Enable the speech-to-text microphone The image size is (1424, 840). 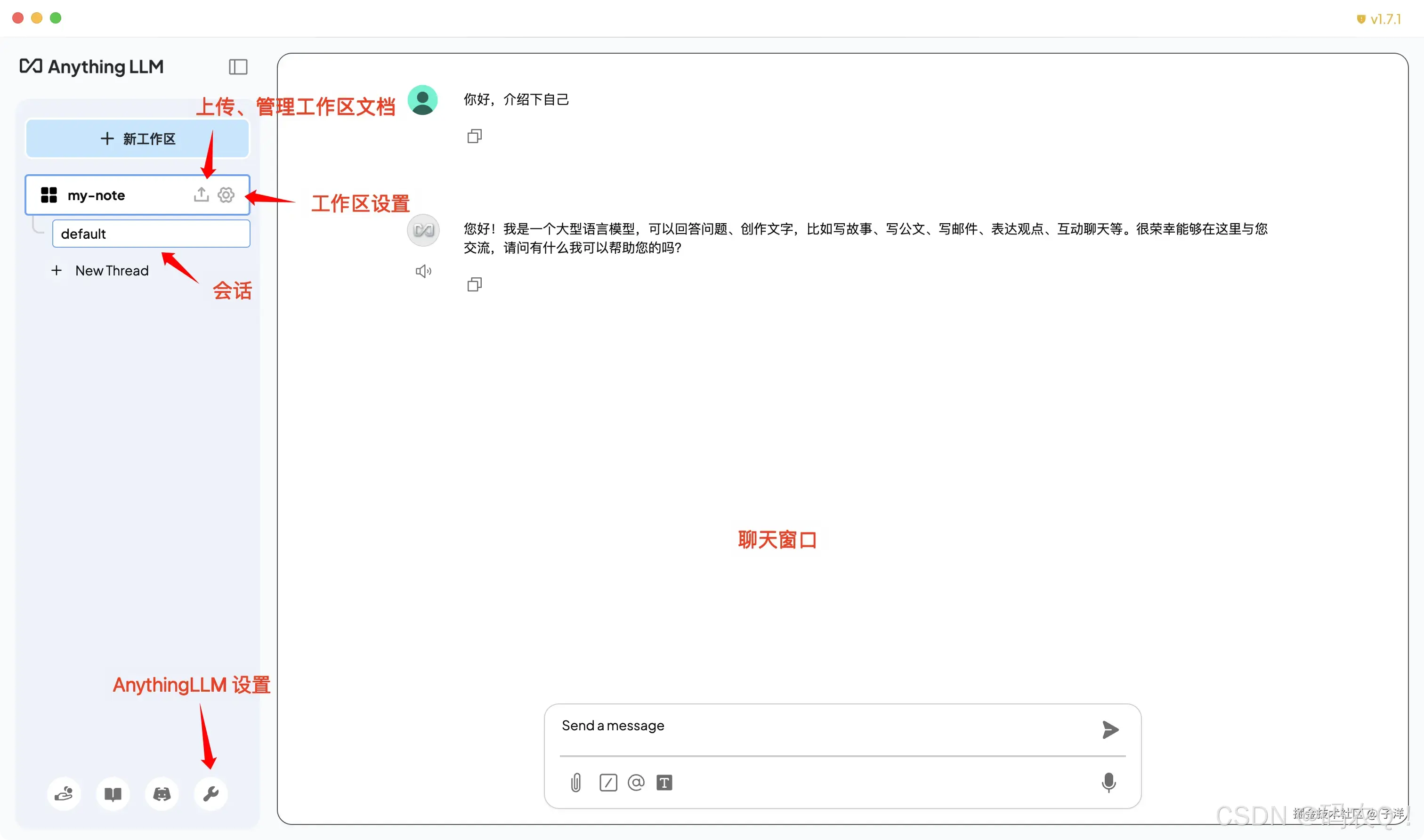click(x=1109, y=783)
